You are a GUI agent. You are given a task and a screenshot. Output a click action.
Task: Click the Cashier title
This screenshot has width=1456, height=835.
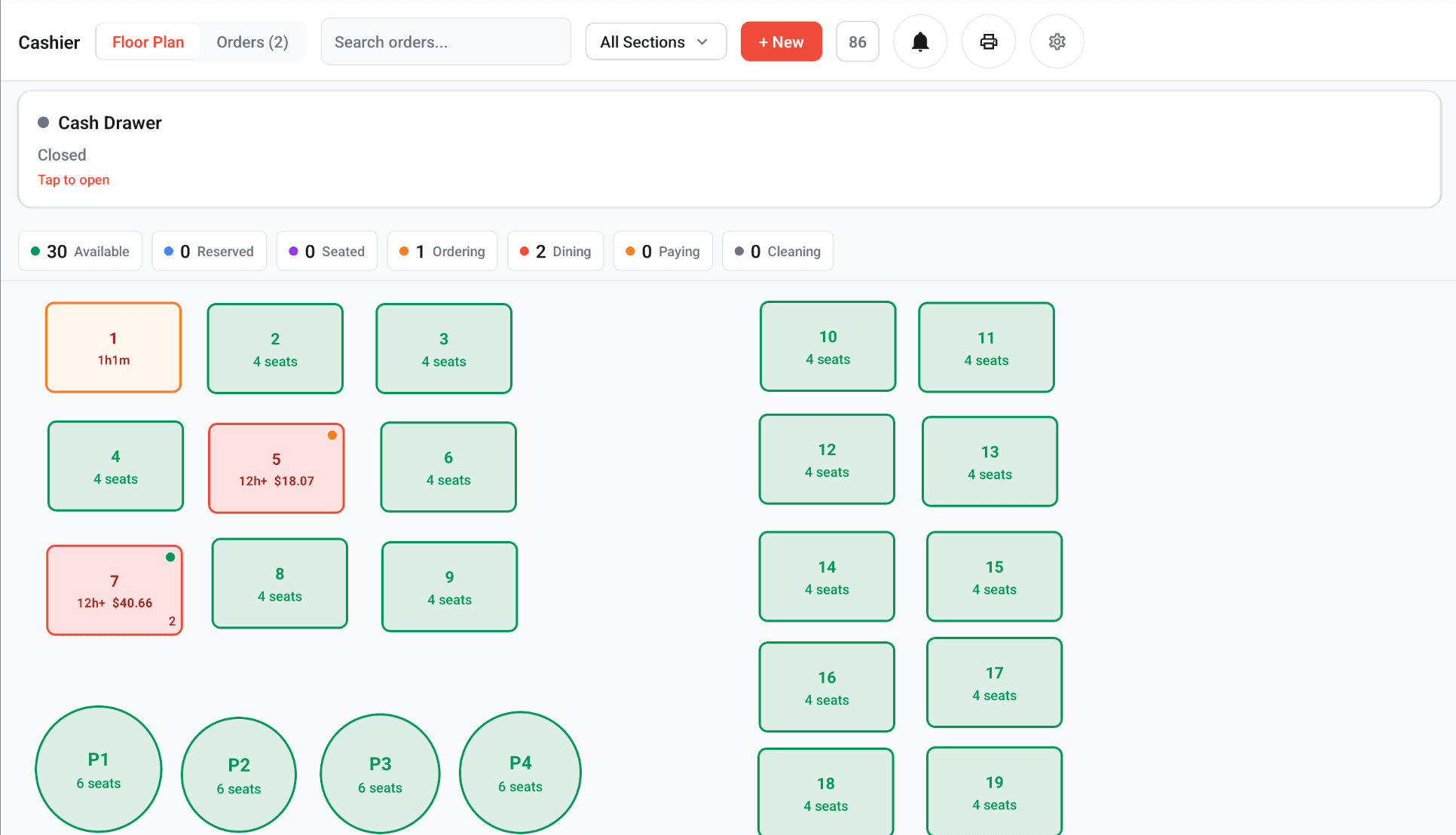tap(49, 42)
